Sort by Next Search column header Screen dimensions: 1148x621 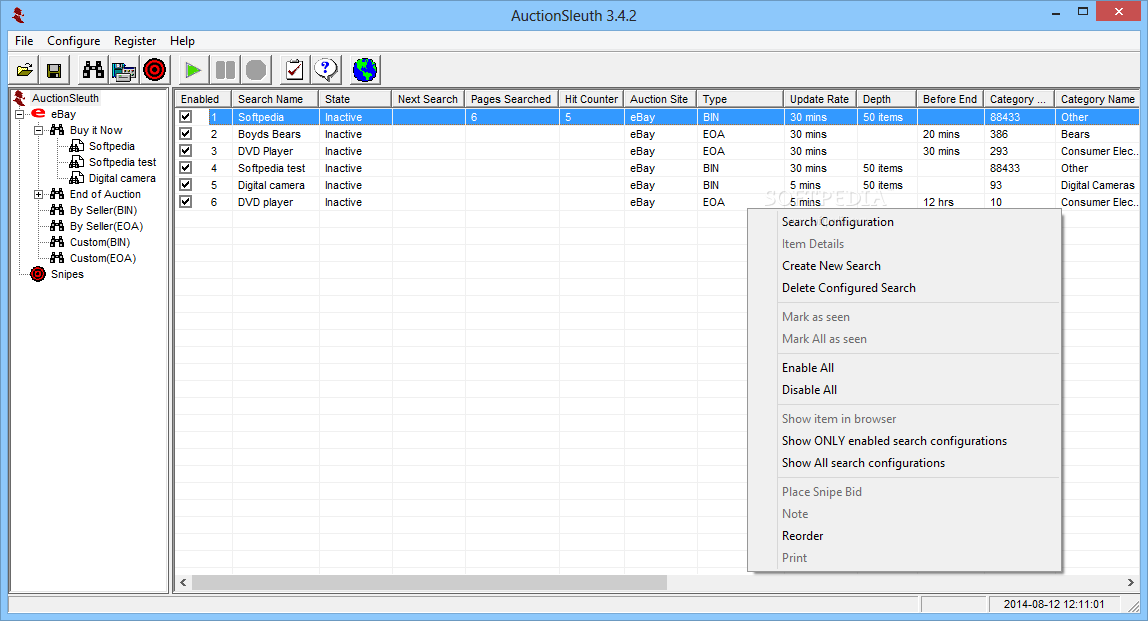[428, 99]
